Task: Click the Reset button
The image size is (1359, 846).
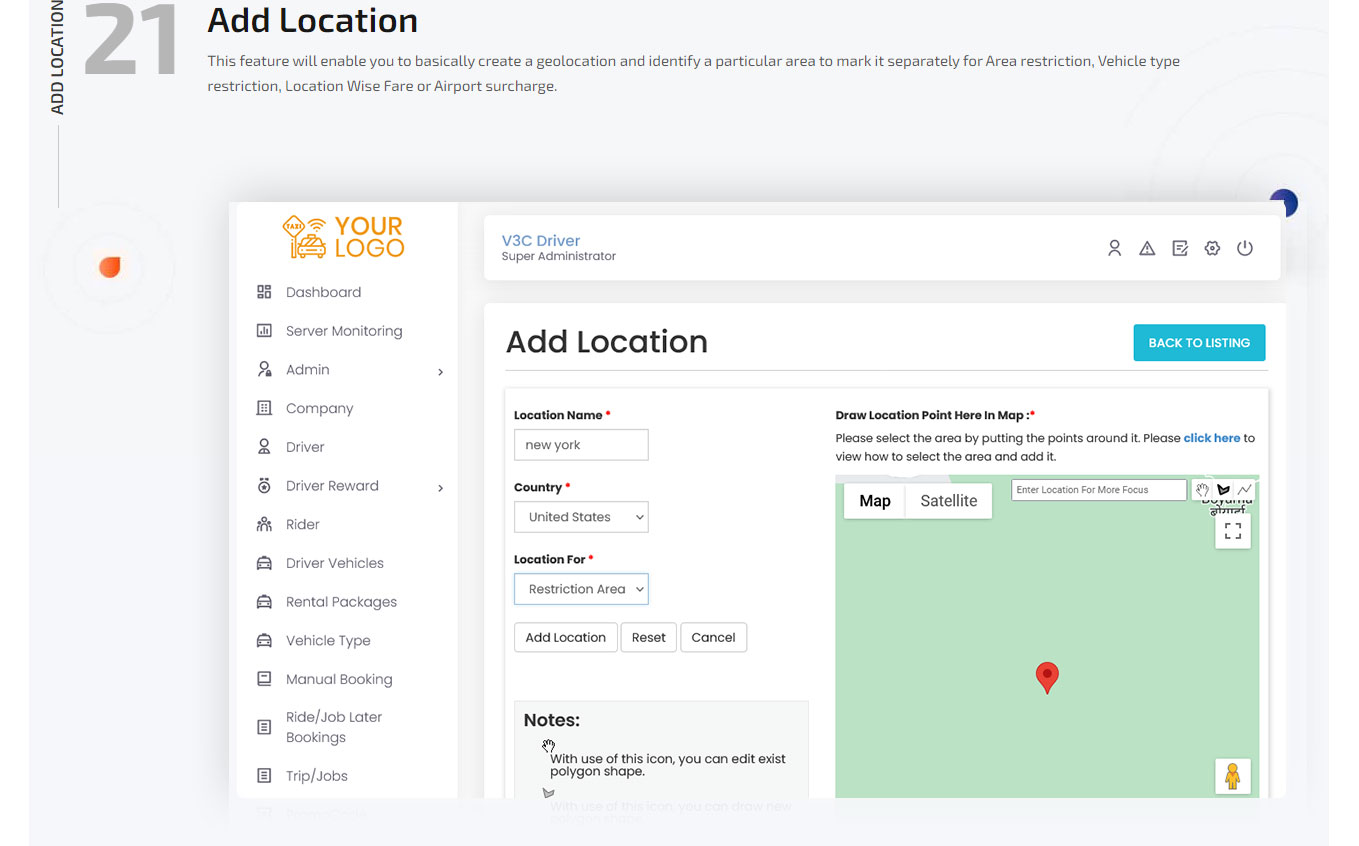Action: coord(649,637)
